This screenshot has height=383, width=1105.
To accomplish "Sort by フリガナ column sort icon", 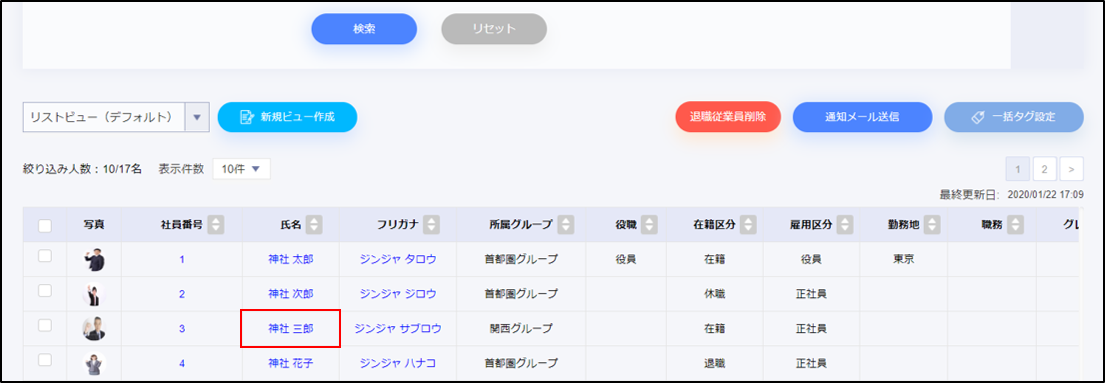I will click(x=432, y=225).
